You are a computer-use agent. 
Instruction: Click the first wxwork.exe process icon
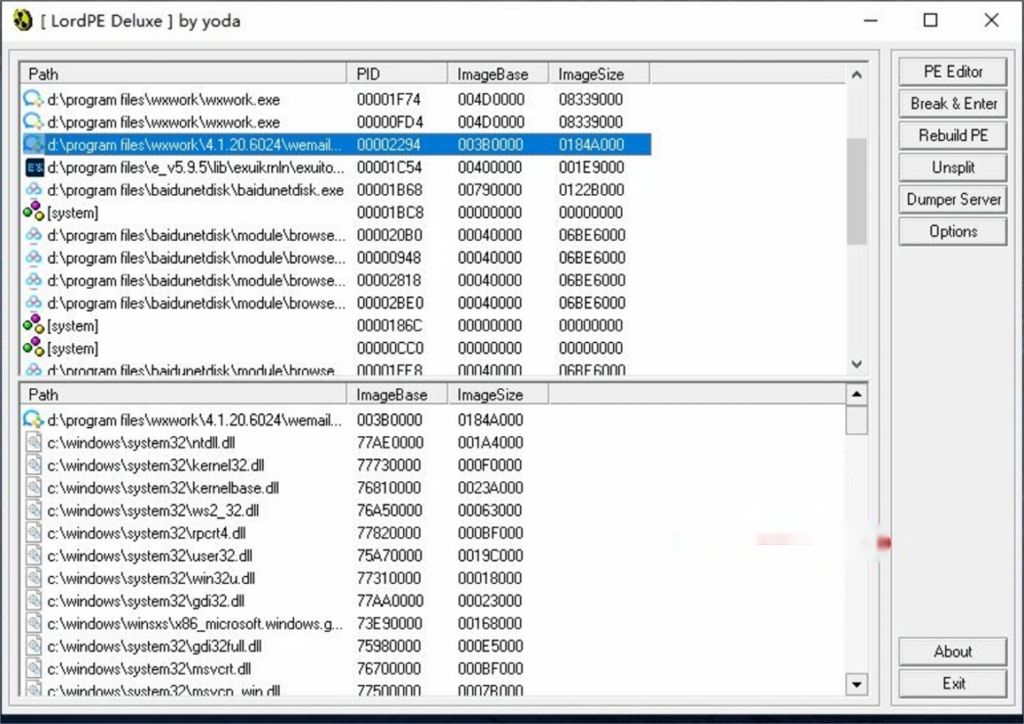pos(34,99)
